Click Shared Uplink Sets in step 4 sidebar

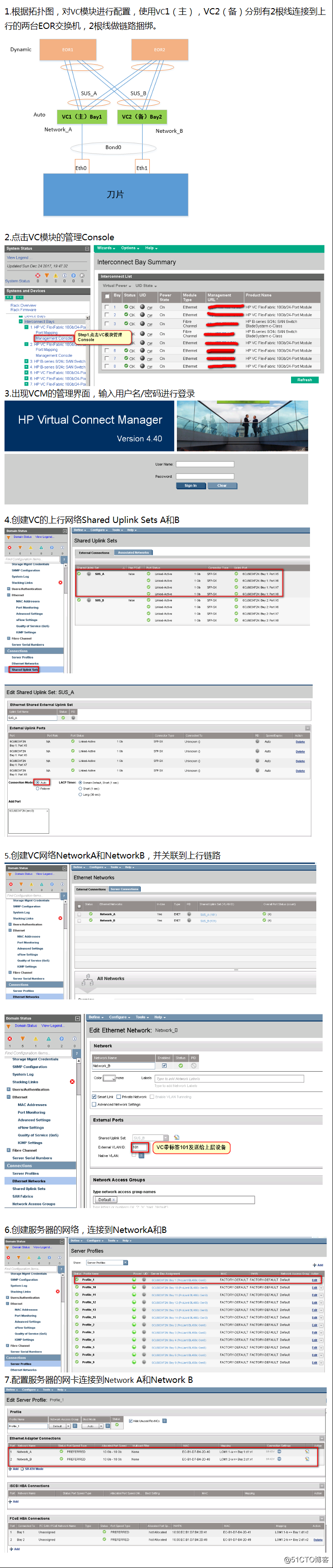tap(24, 670)
